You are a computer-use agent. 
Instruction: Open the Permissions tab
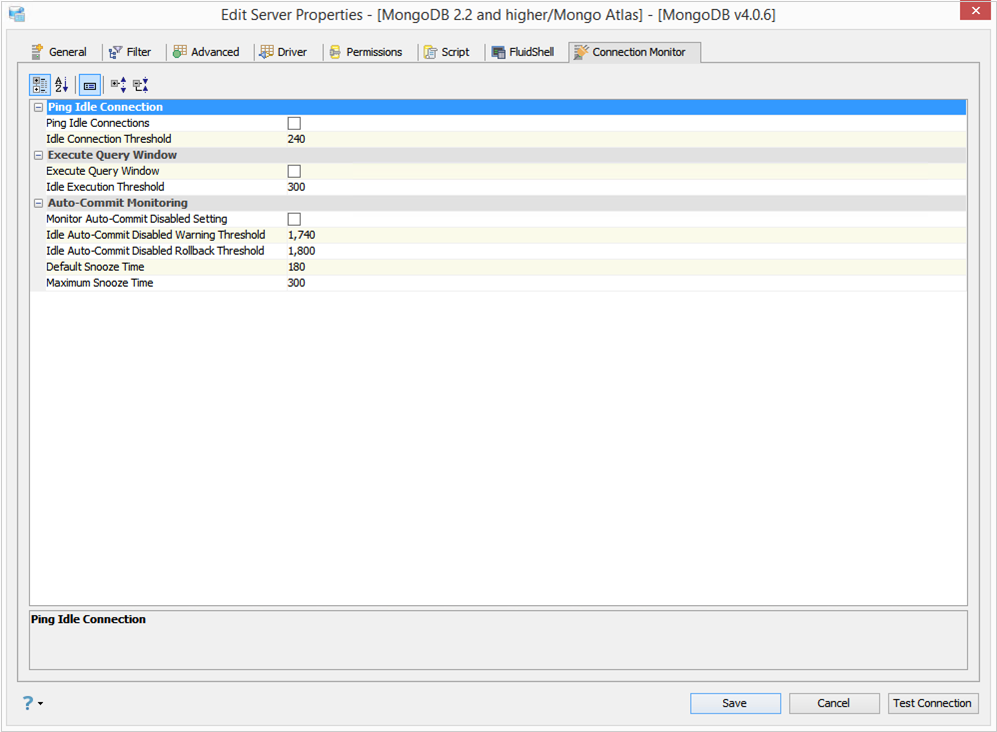[366, 52]
